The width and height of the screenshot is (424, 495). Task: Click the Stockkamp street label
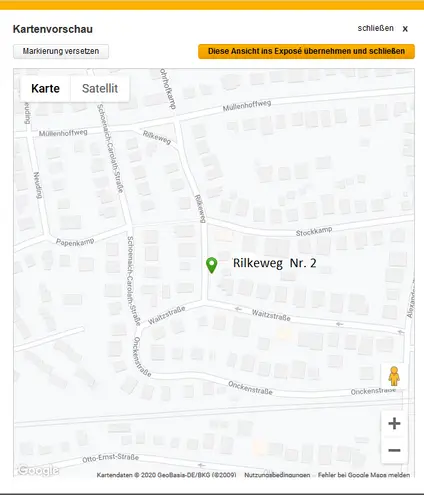[x=314, y=231]
